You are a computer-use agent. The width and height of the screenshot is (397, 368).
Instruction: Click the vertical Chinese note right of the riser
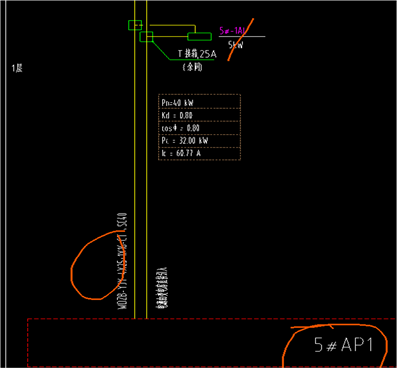(162, 287)
